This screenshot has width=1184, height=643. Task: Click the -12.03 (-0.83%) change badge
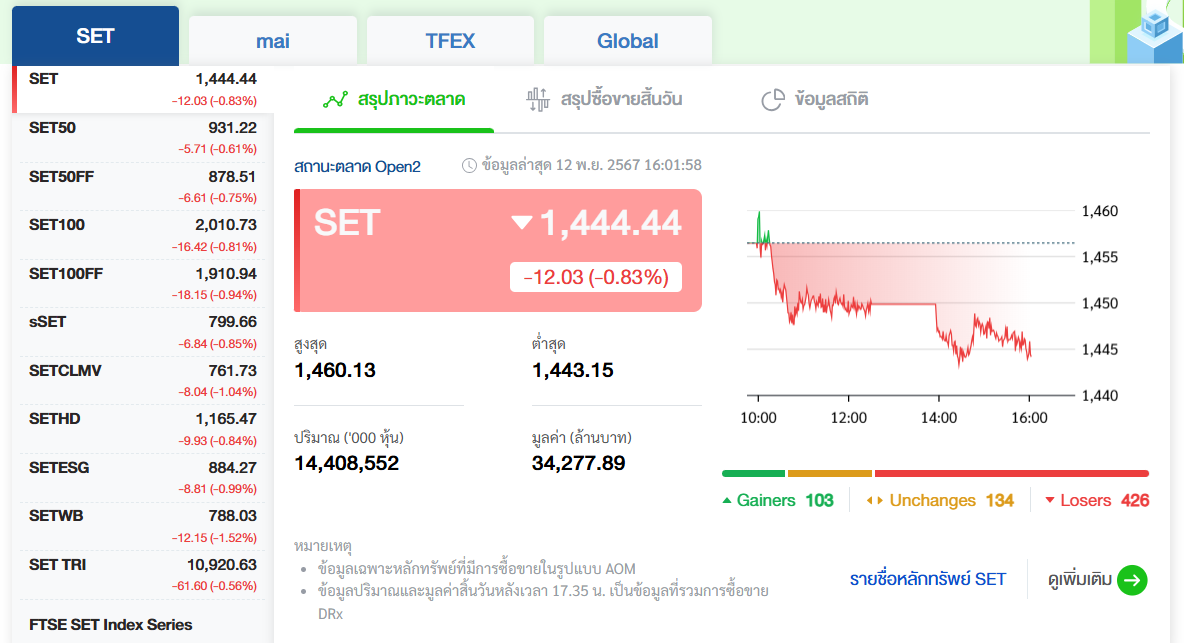pos(596,277)
